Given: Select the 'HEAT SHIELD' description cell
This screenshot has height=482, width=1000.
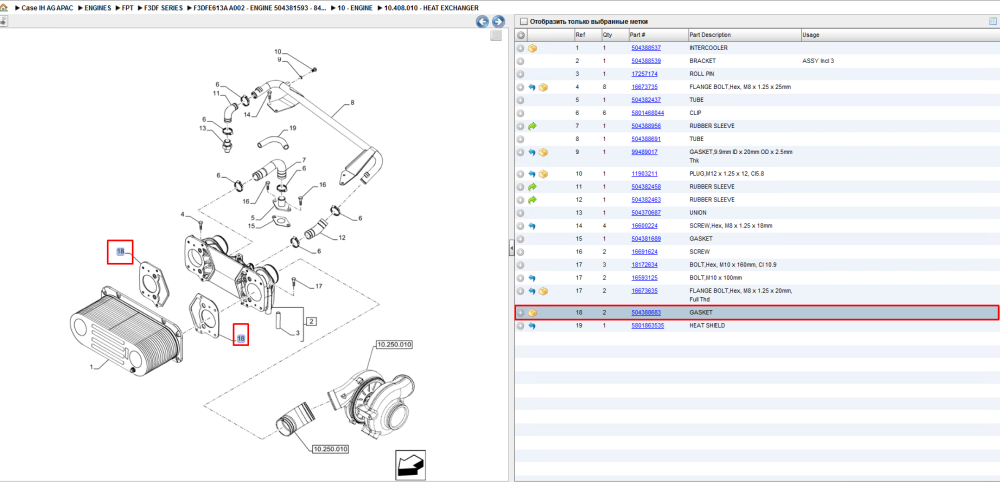Looking at the screenshot, I should (707, 326).
